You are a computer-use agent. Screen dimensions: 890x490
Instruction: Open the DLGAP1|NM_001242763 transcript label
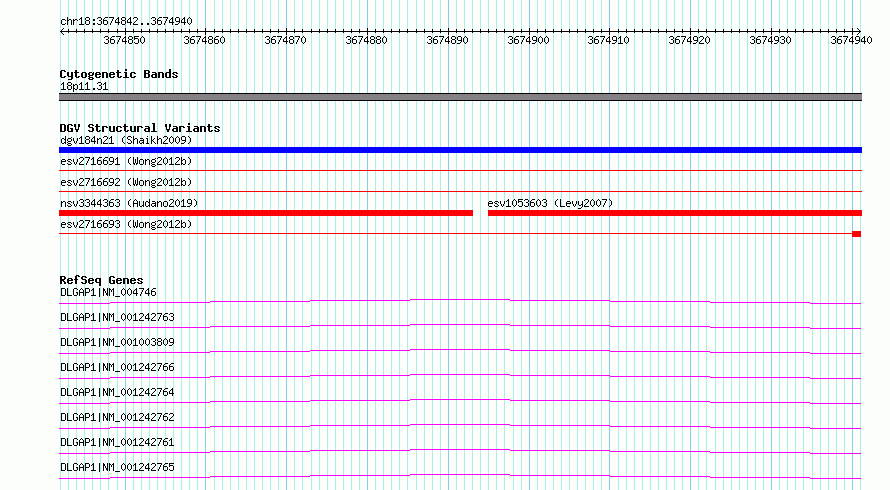(x=117, y=317)
